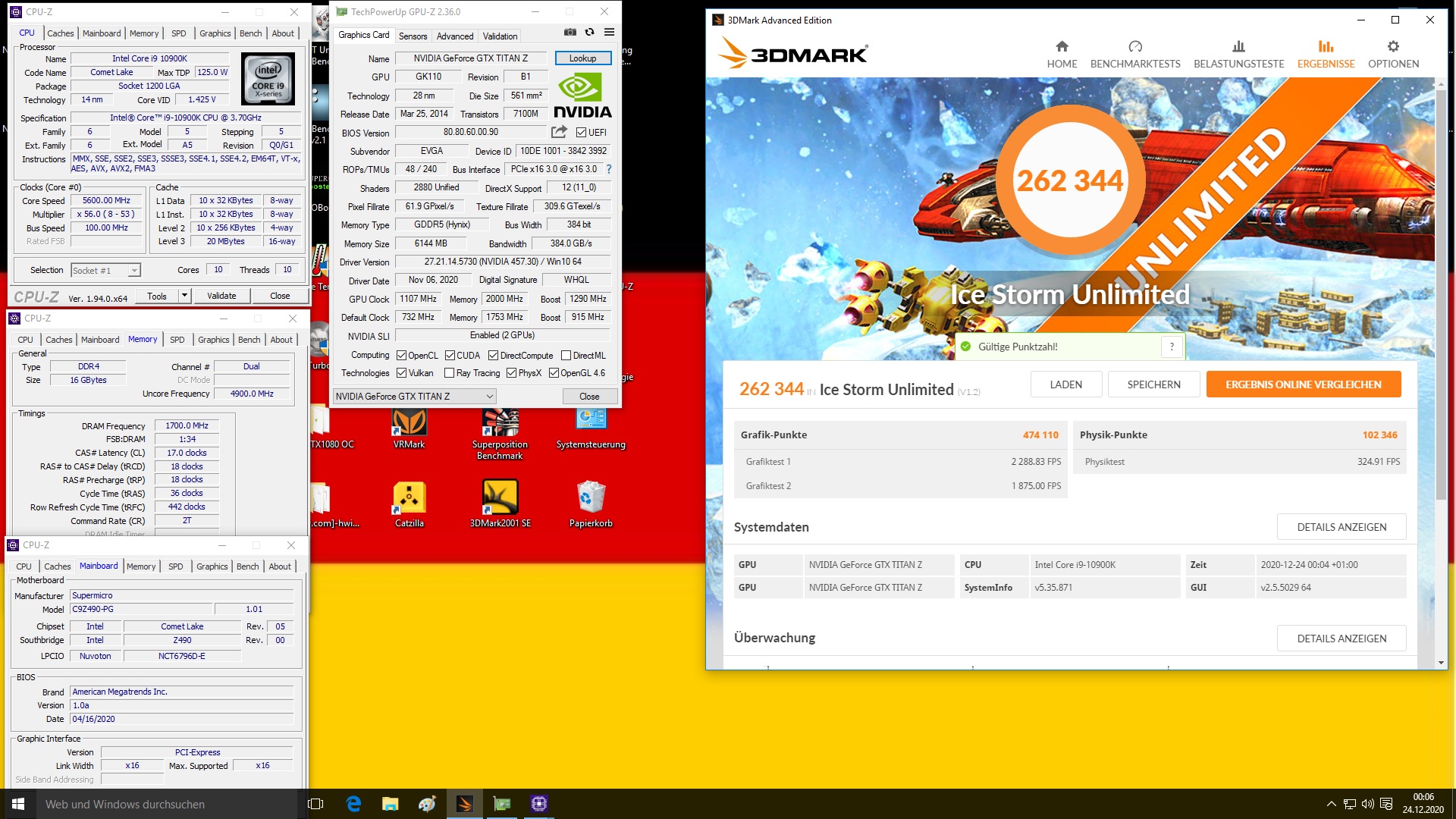Toggle OpenCL checkbox
The width and height of the screenshot is (1456, 819).
coord(401,356)
